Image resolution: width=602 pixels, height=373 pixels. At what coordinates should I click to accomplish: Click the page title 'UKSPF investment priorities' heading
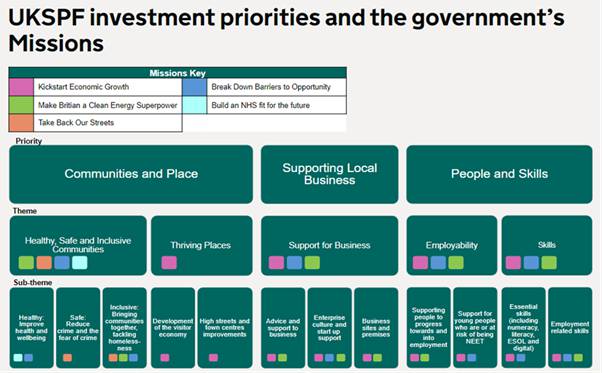(286, 30)
